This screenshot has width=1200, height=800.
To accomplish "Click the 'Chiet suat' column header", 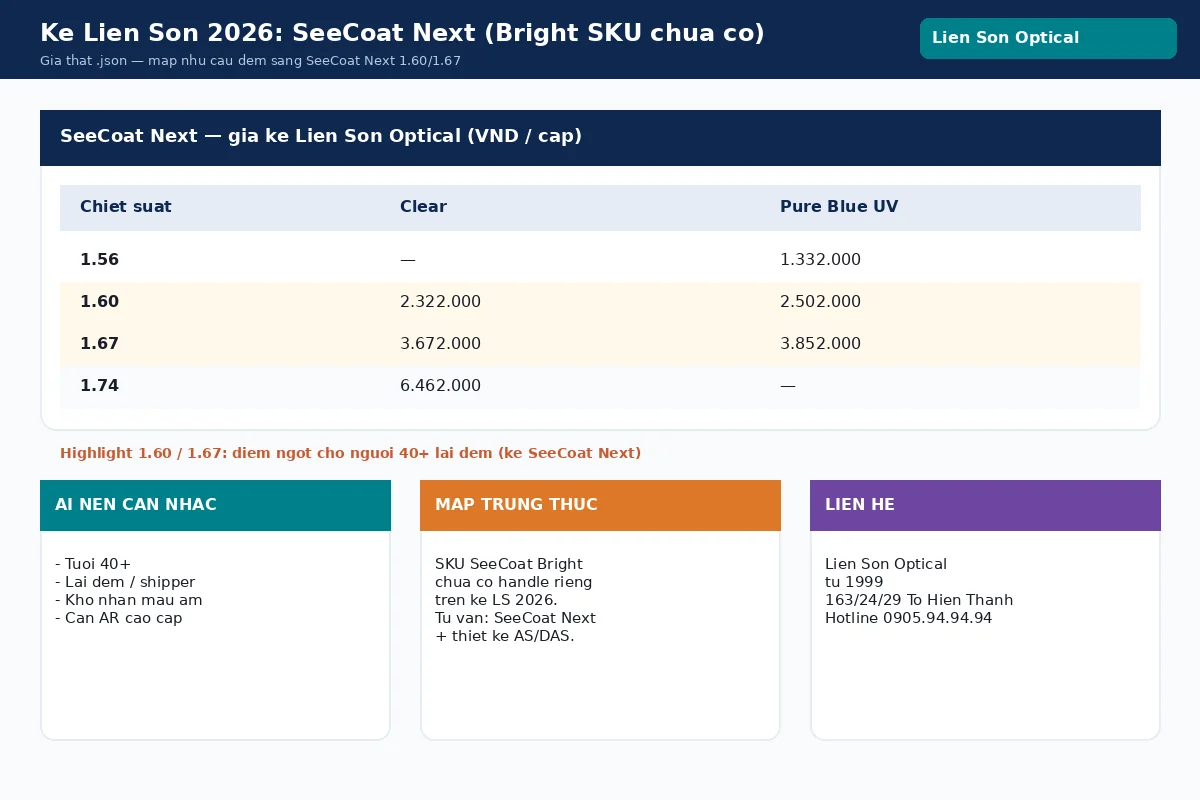I will [x=126, y=207].
